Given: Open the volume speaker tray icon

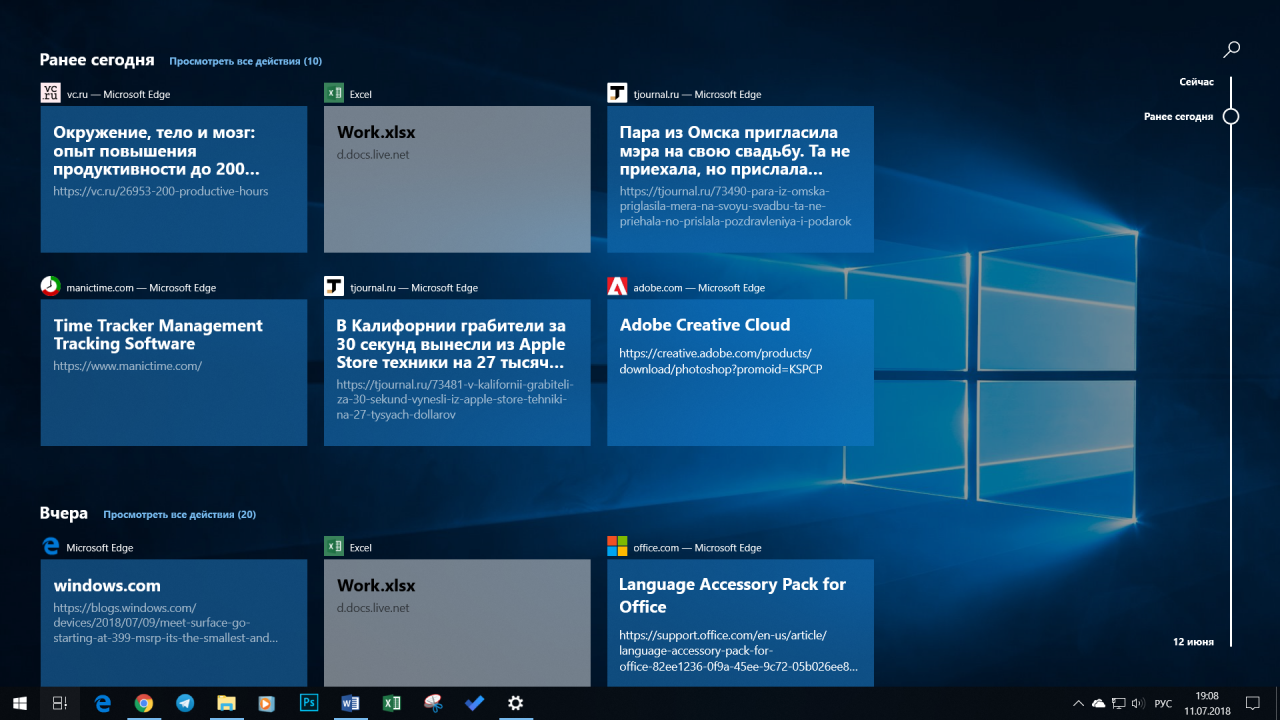Looking at the screenshot, I should (x=1138, y=703).
